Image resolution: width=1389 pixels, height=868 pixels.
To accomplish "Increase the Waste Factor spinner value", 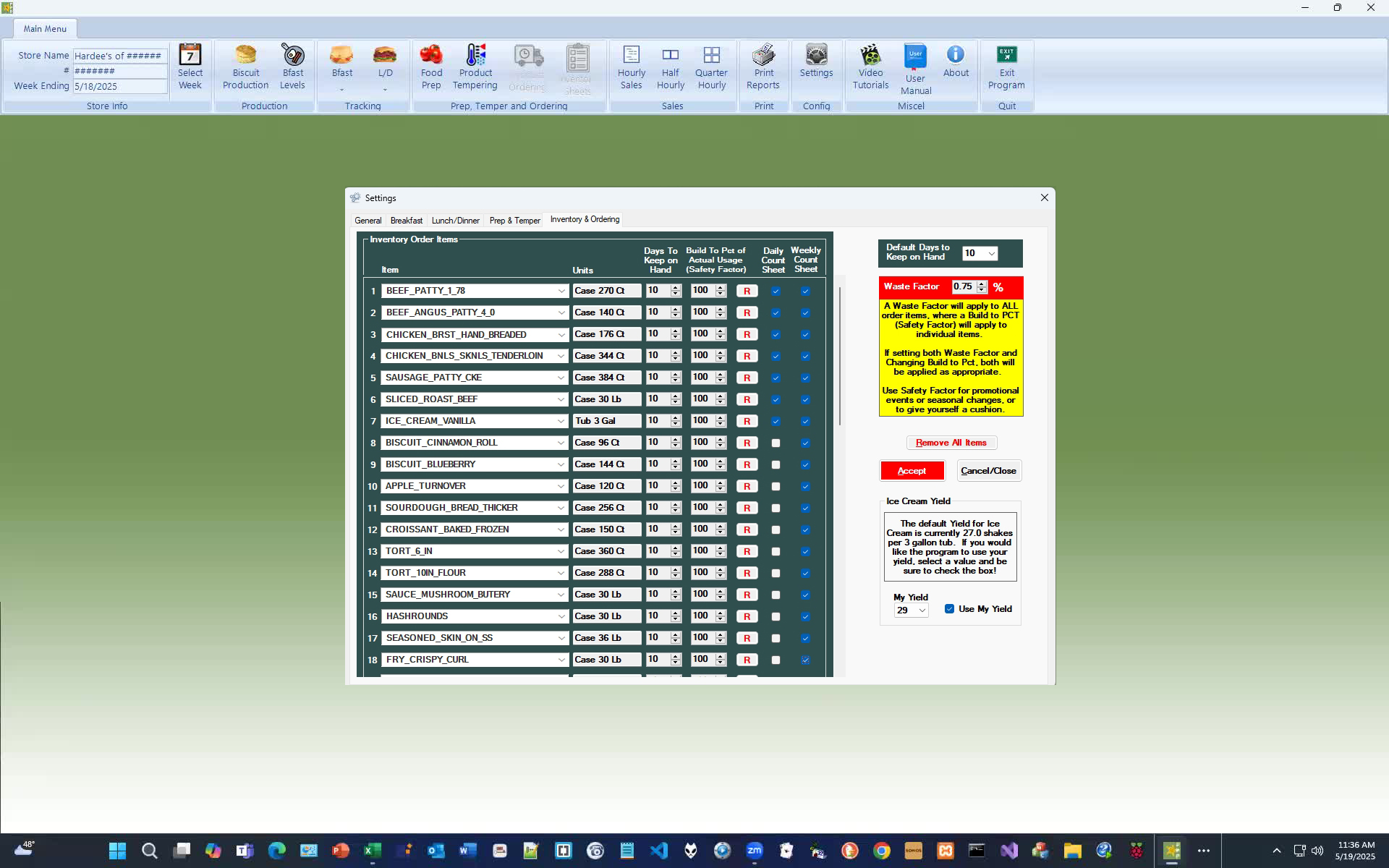I will 982,284.
